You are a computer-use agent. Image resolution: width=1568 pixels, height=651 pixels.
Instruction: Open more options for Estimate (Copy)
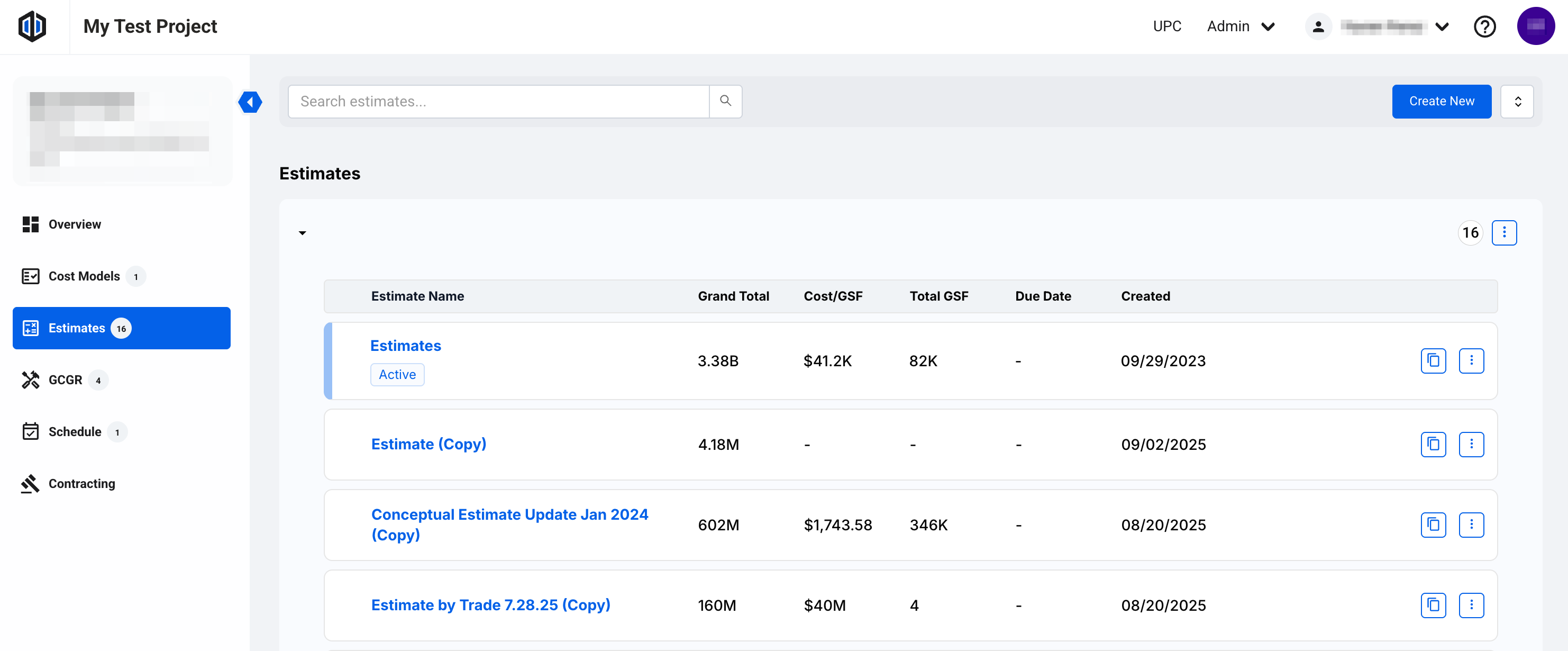(x=1471, y=445)
